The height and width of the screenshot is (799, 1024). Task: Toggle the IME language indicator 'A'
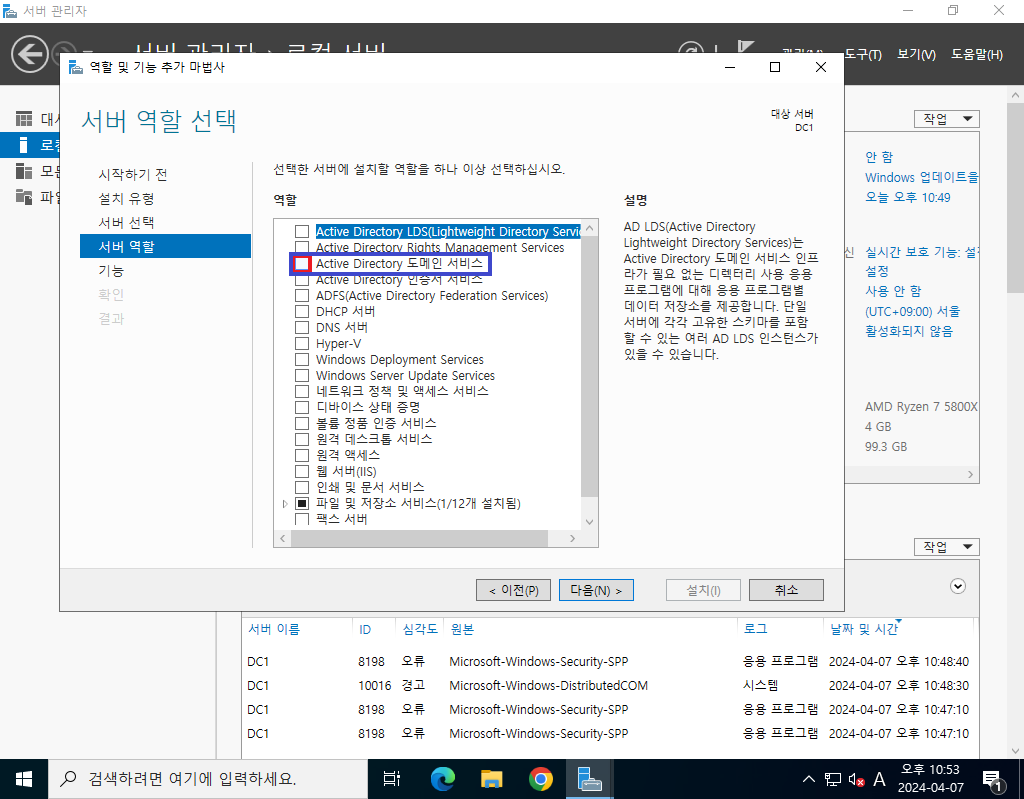[x=880, y=779]
